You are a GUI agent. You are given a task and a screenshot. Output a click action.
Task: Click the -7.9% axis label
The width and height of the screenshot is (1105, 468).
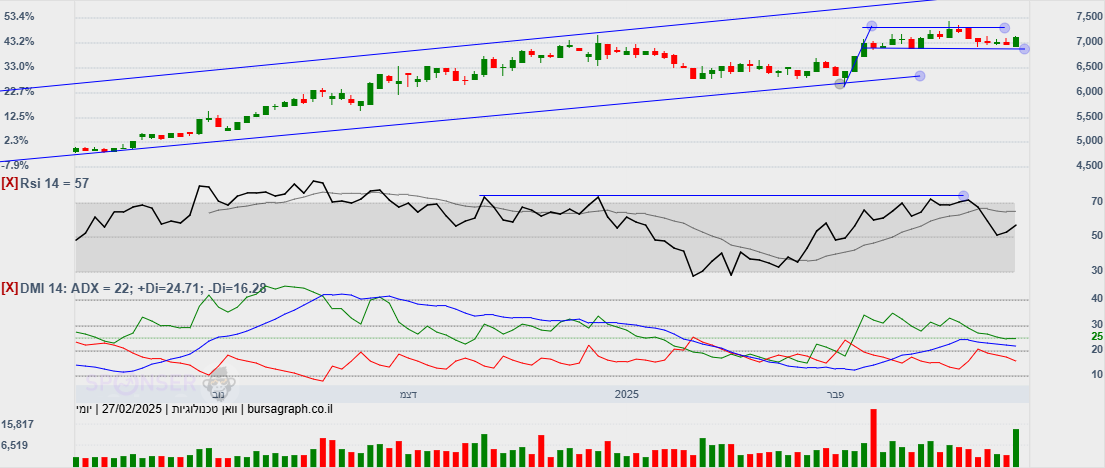[x=15, y=165]
